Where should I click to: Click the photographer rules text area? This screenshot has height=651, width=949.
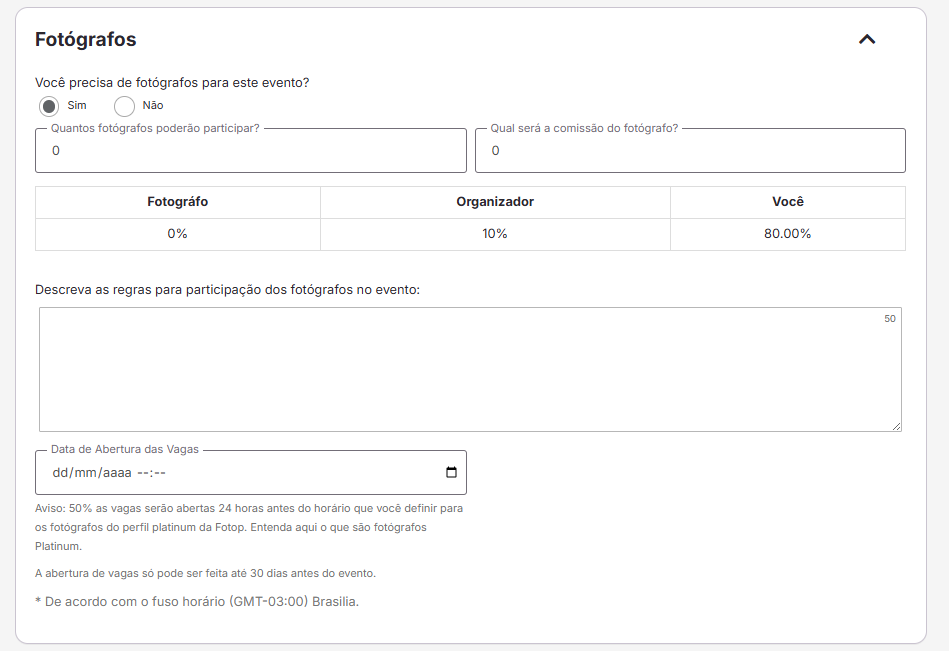470,369
